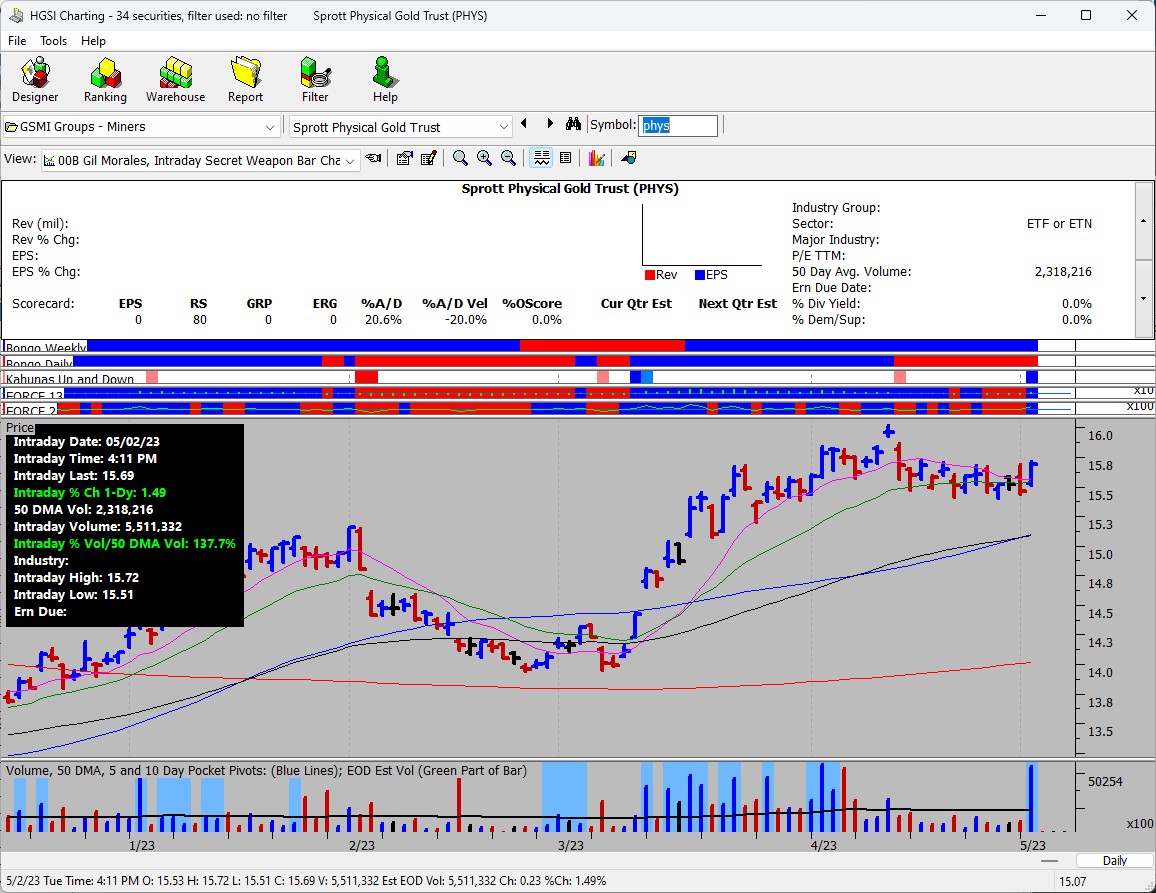Toggle the chart display mode icon

pos(542,158)
